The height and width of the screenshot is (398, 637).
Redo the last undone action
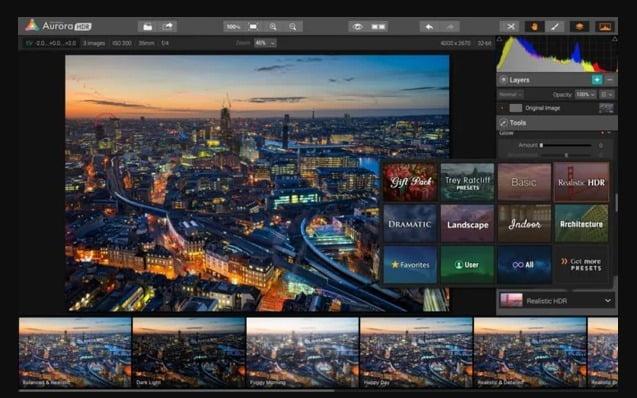[450, 27]
